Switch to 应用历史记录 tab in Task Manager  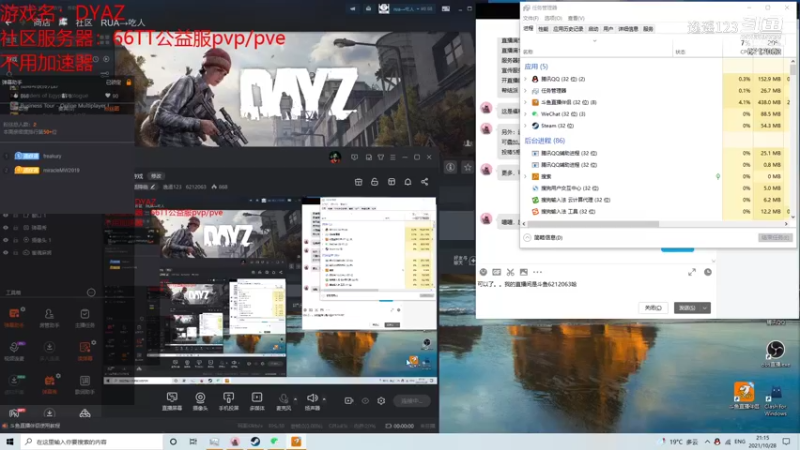[568, 29]
